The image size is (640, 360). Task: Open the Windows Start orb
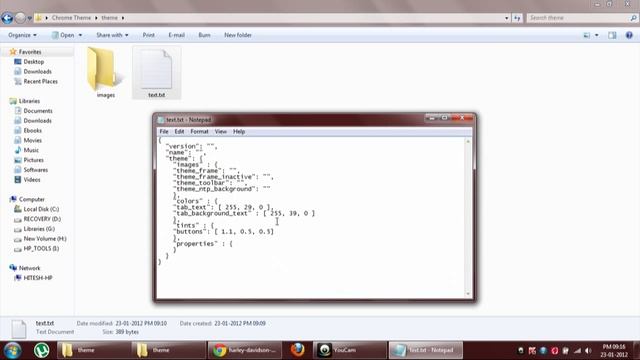coord(12,350)
